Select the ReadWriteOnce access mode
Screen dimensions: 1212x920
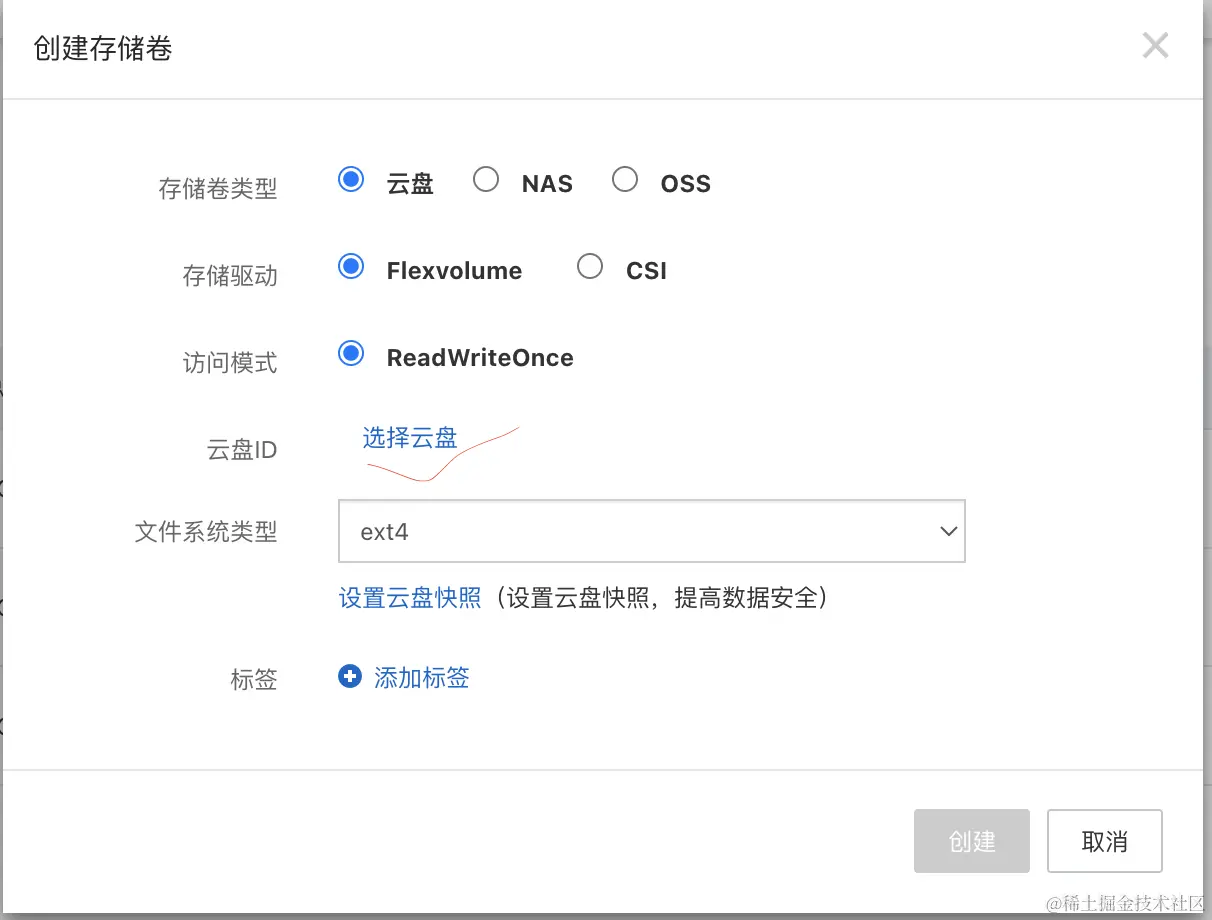351,354
